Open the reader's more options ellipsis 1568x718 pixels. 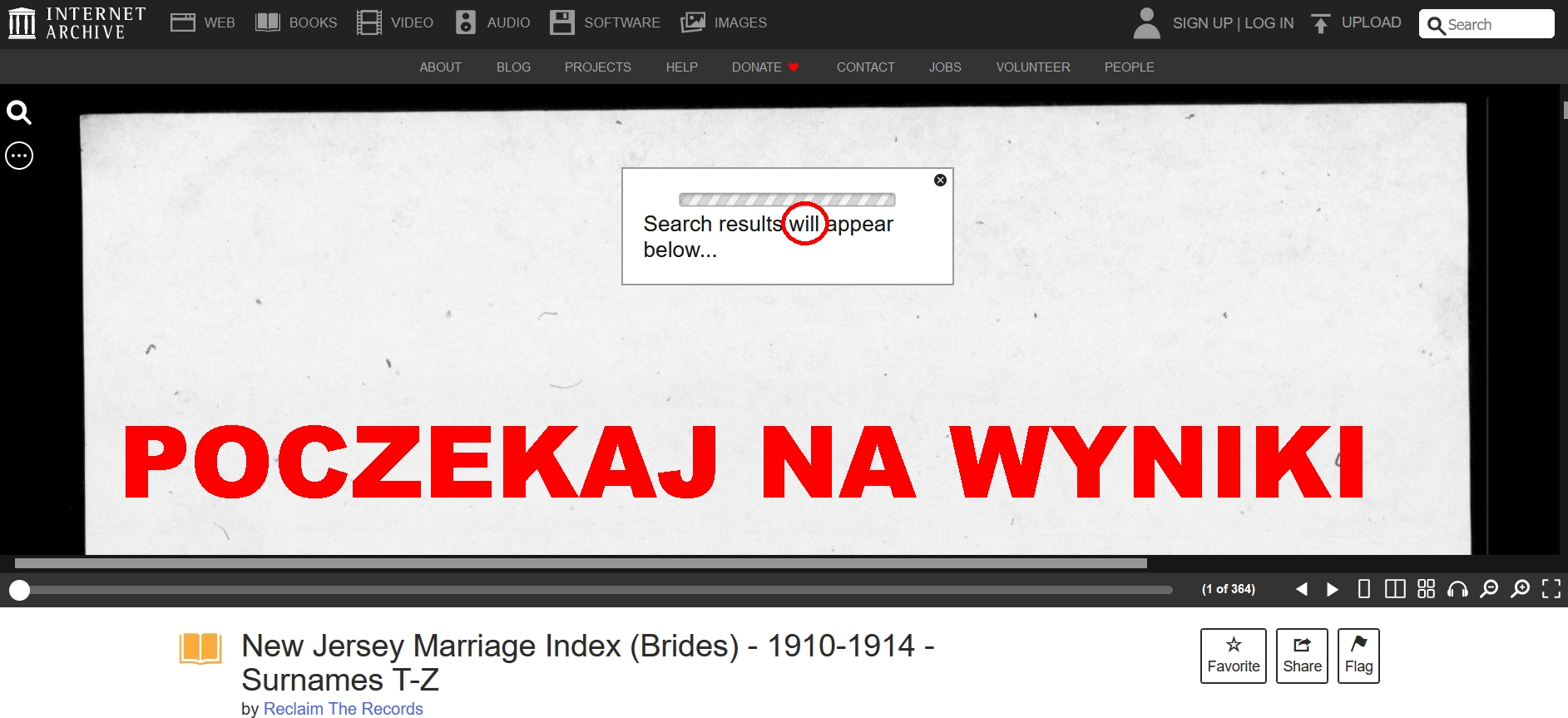(x=19, y=156)
